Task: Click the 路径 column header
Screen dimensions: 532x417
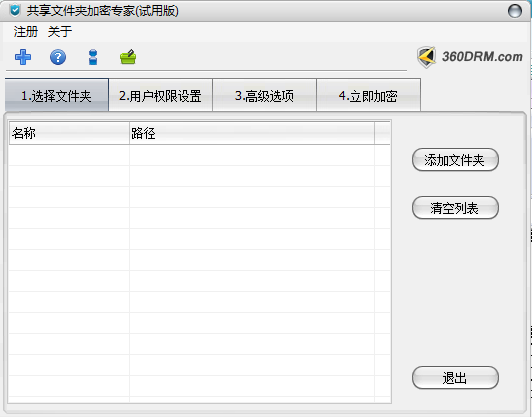Action: pyautogui.click(x=252, y=133)
